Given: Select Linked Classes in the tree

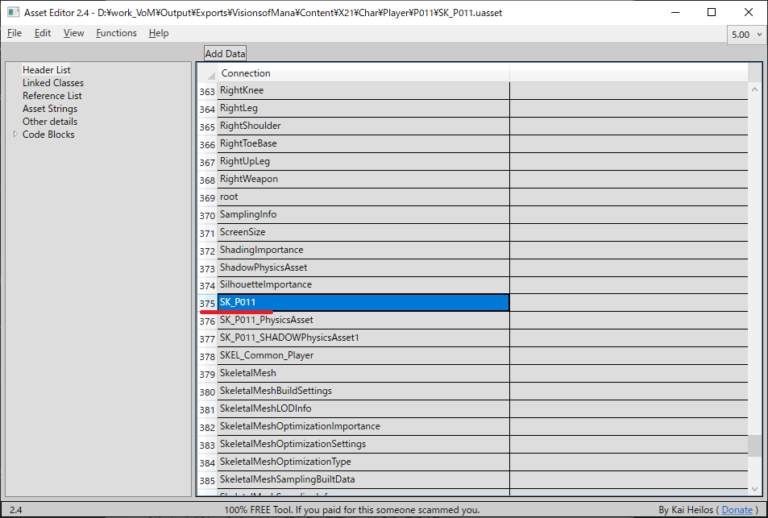Looking at the screenshot, I should coord(53,83).
